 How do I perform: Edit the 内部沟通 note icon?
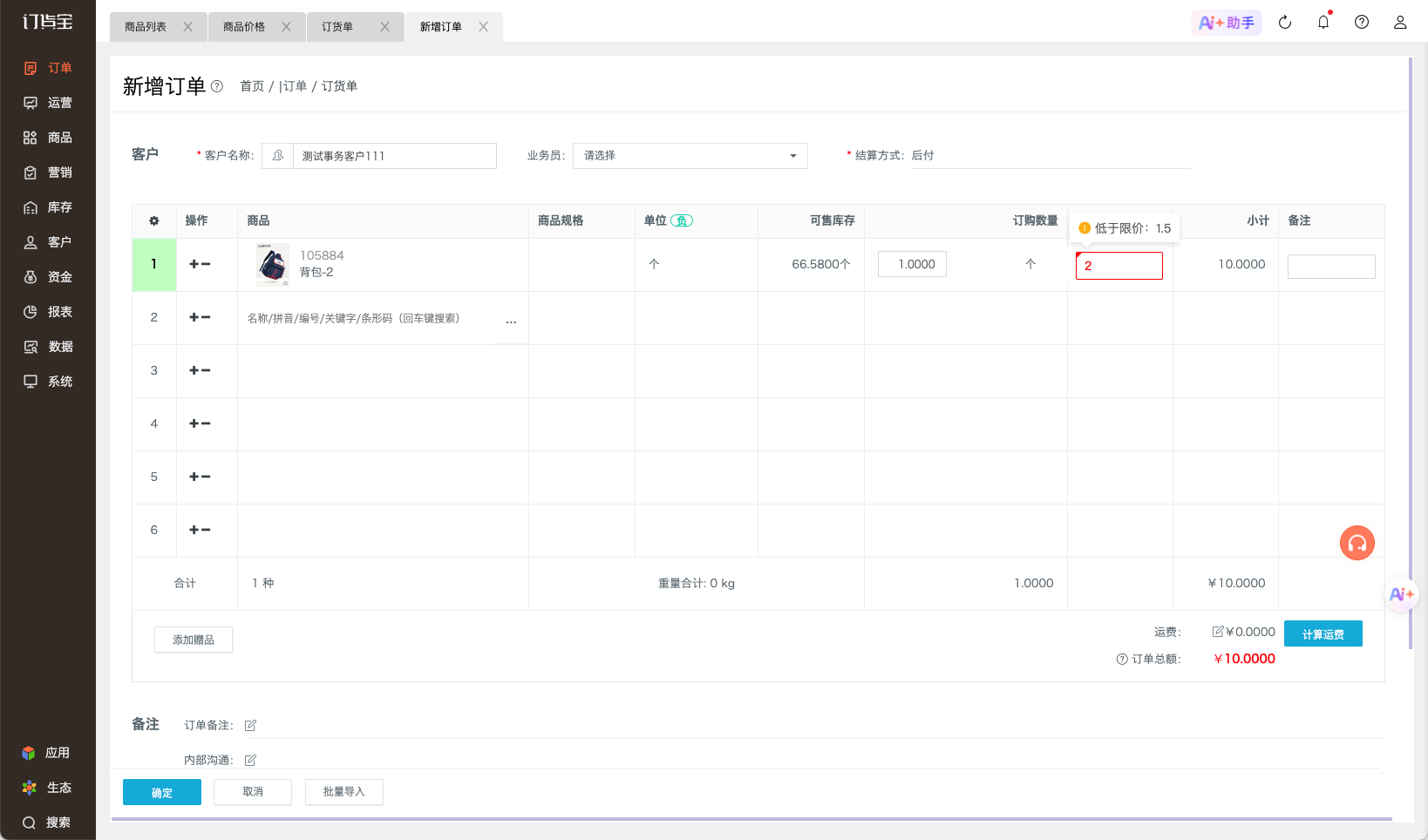pos(250,761)
